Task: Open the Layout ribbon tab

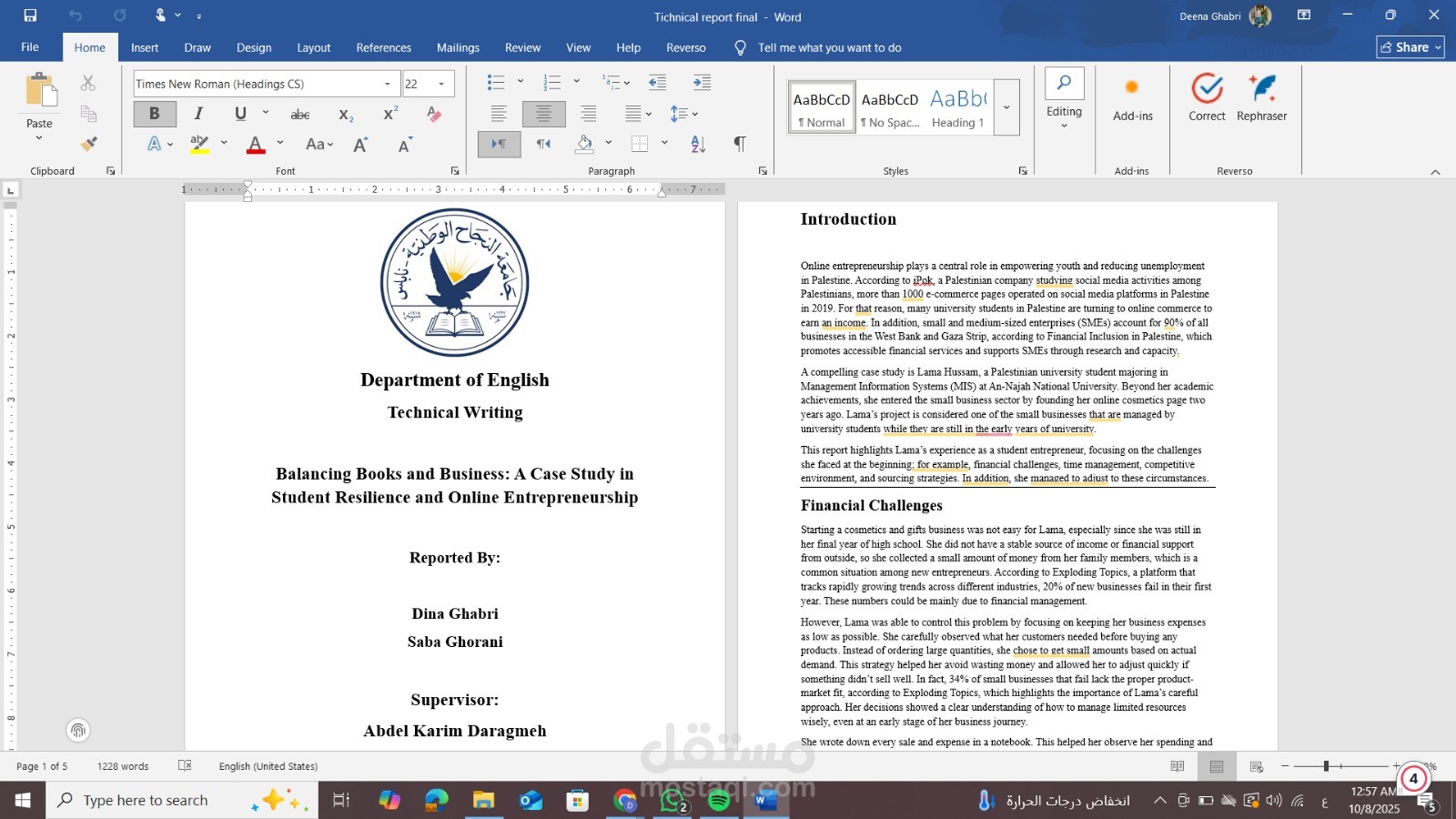Action: tap(314, 47)
